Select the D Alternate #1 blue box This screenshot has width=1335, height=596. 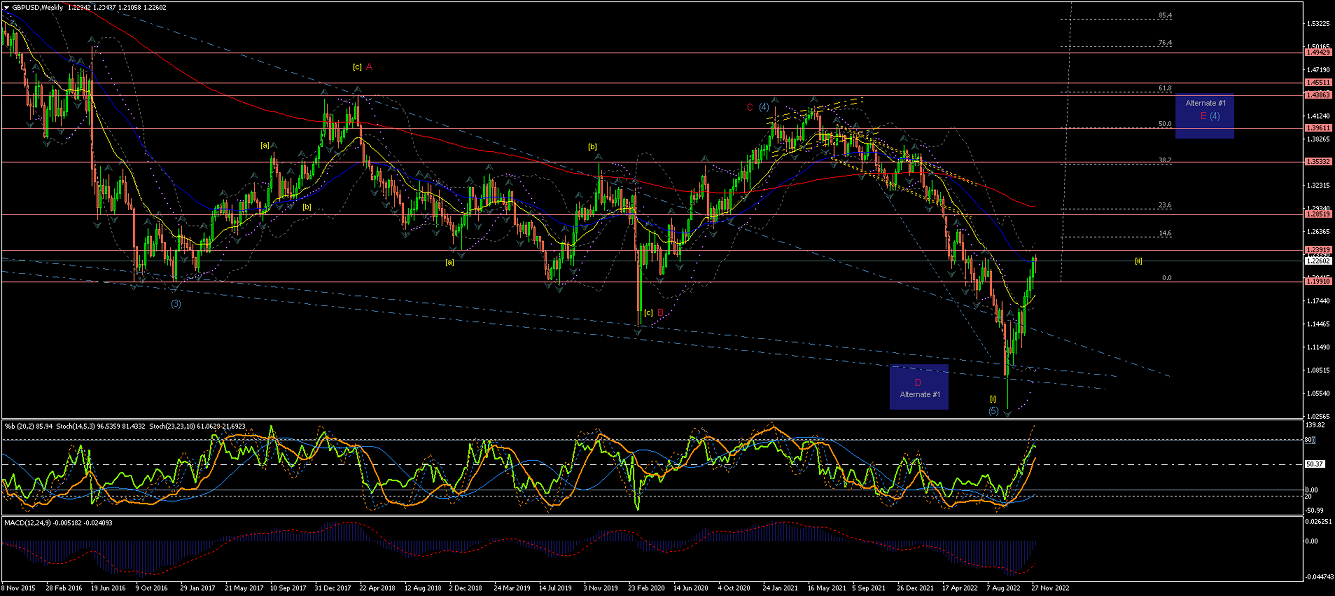coord(919,387)
